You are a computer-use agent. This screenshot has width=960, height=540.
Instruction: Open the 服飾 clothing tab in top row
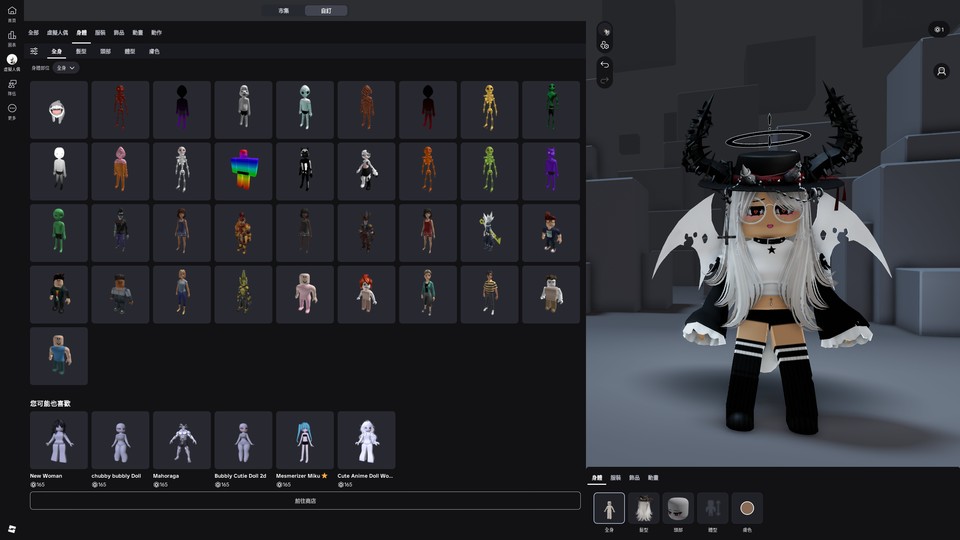(x=100, y=32)
